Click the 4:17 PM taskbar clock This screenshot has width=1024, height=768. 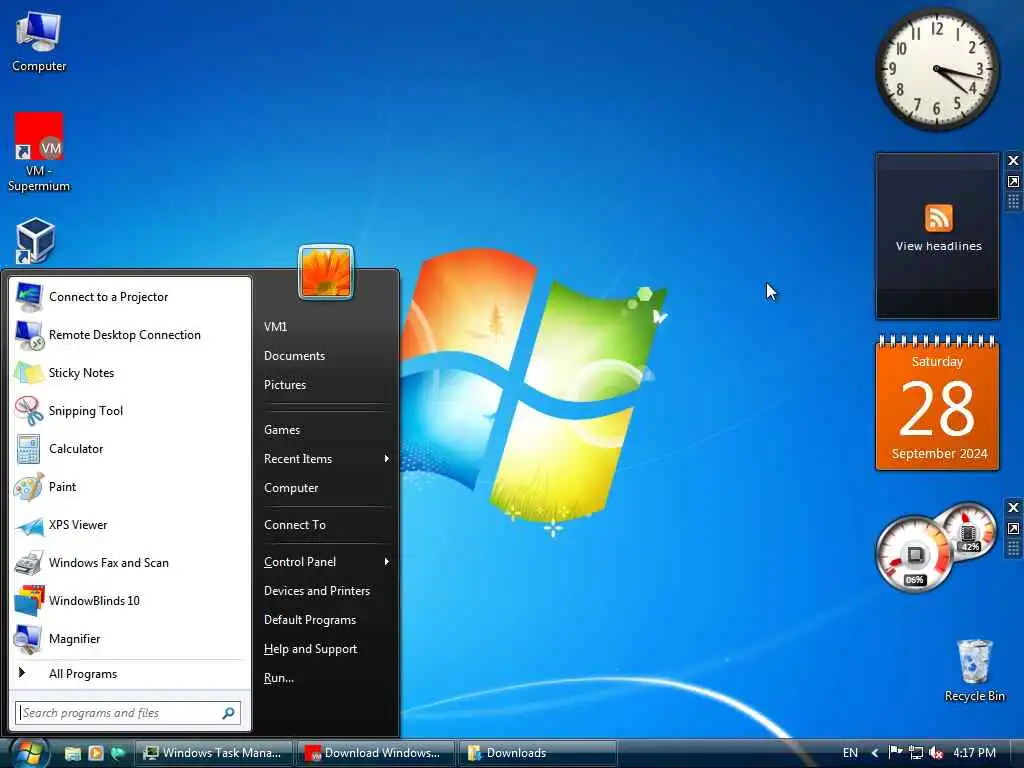pyautogui.click(x=974, y=753)
